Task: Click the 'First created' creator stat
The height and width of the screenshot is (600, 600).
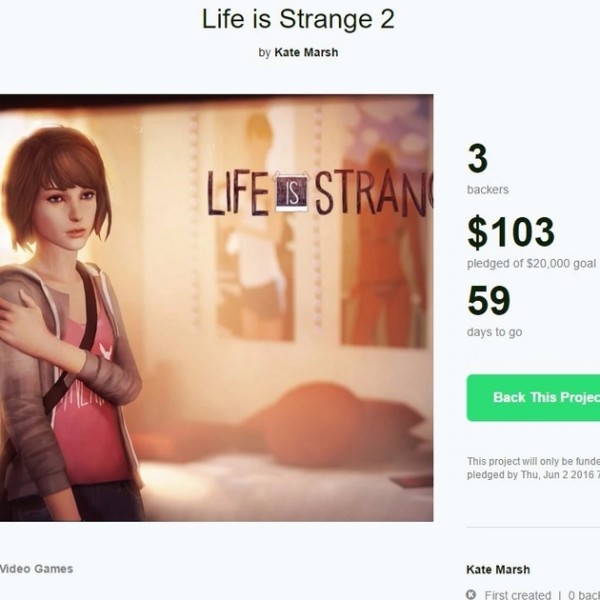Action: 517,594
